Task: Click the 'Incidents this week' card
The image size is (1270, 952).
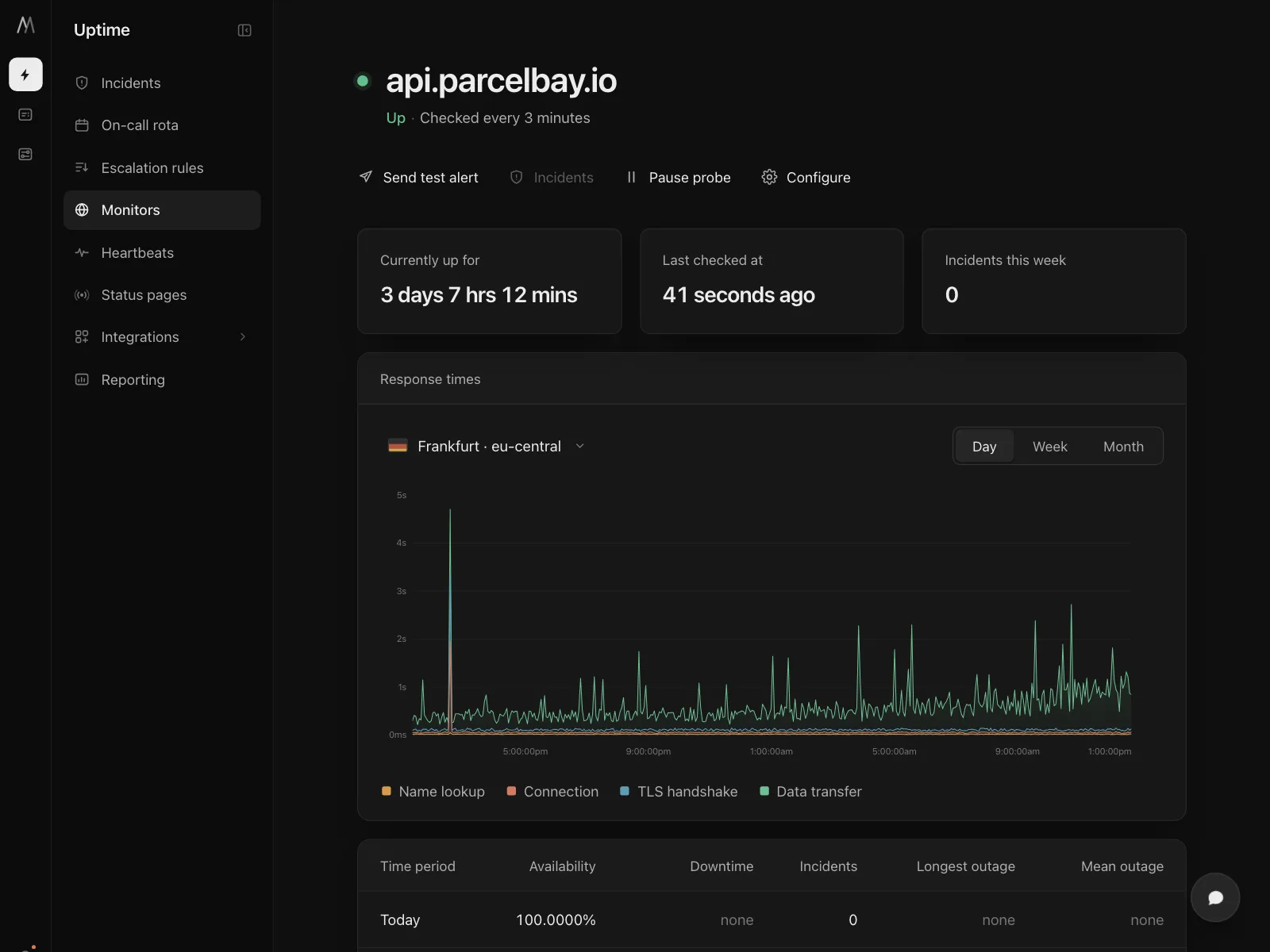Action: tap(1054, 281)
